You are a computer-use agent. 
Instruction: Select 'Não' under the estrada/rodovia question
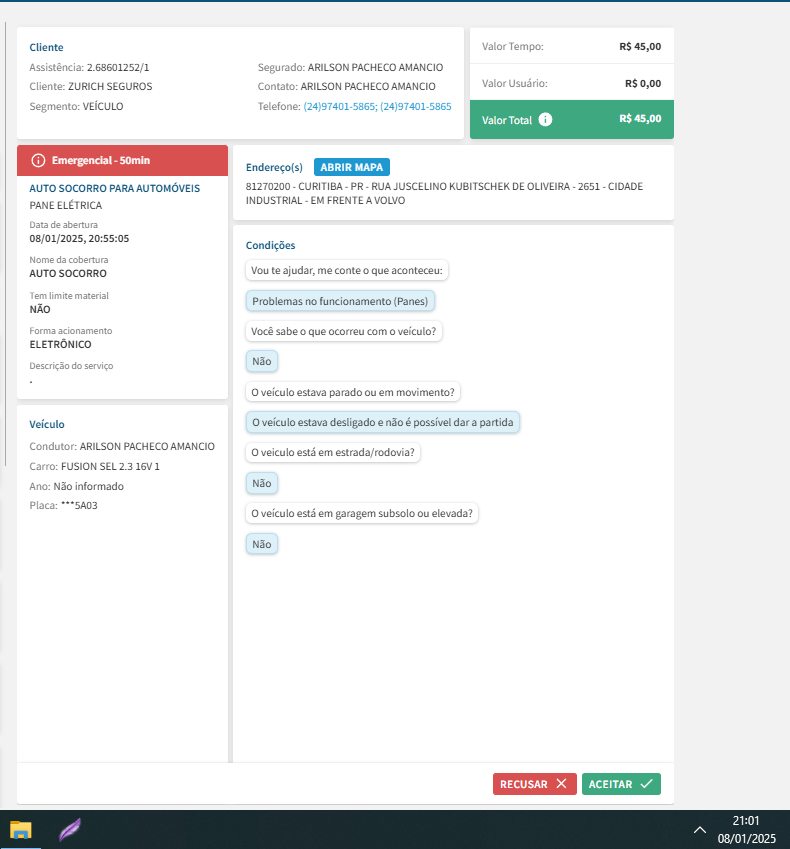[262, 483]
